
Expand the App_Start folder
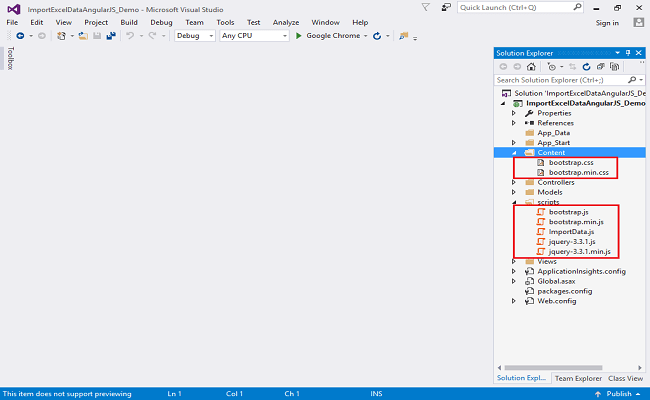click(514, 143)
